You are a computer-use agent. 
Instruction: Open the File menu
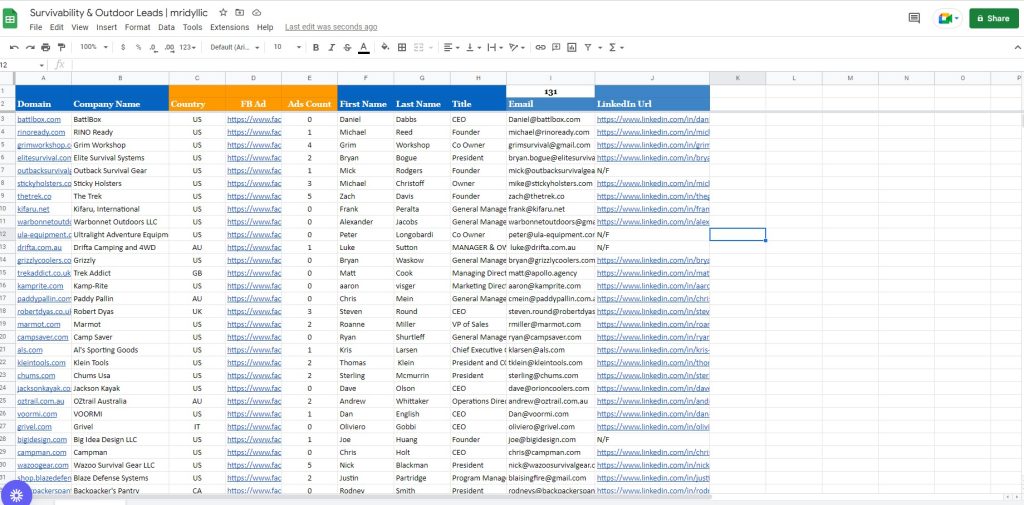pos(35,27)
